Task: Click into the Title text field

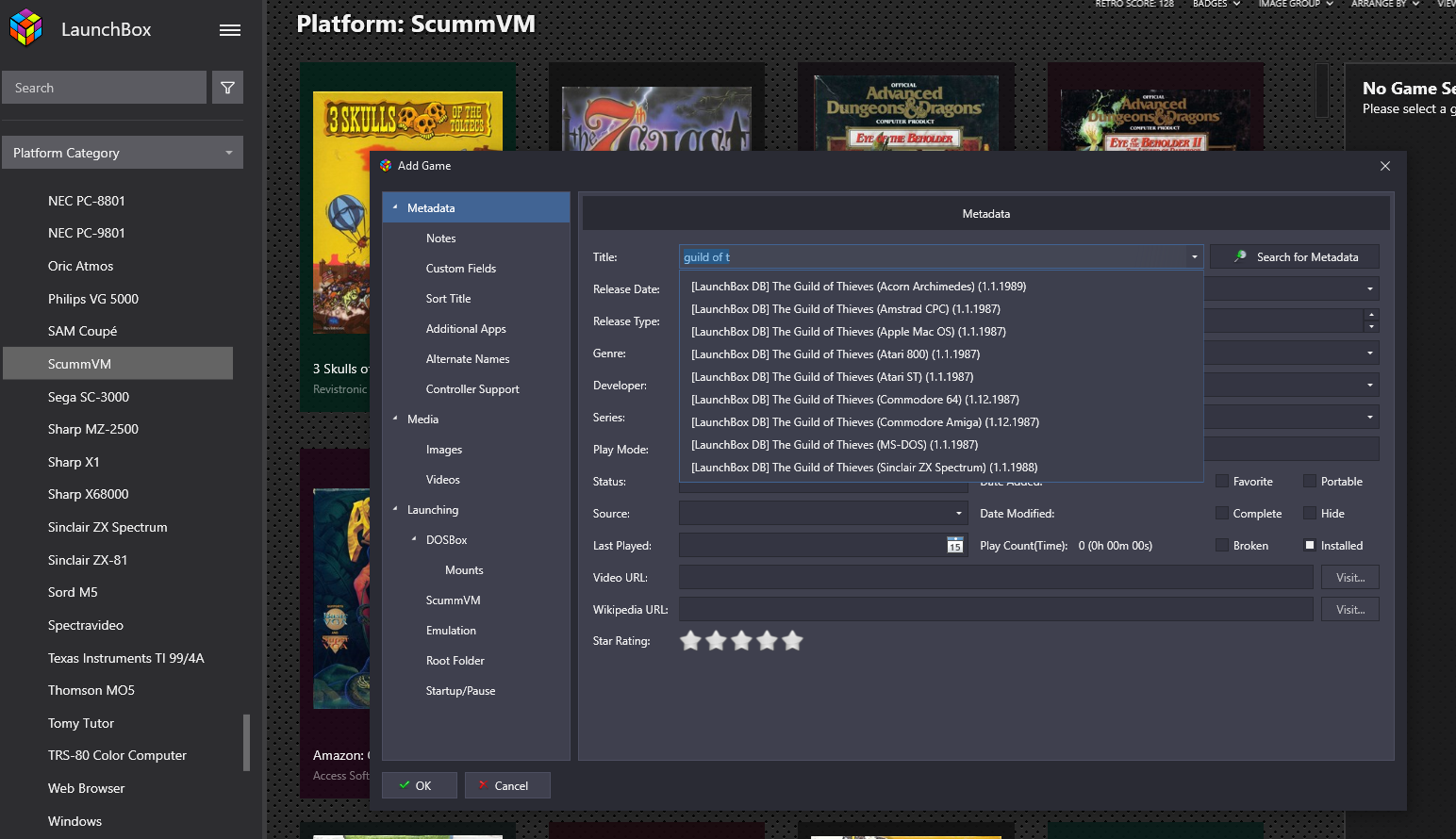Action: (934, 257)
